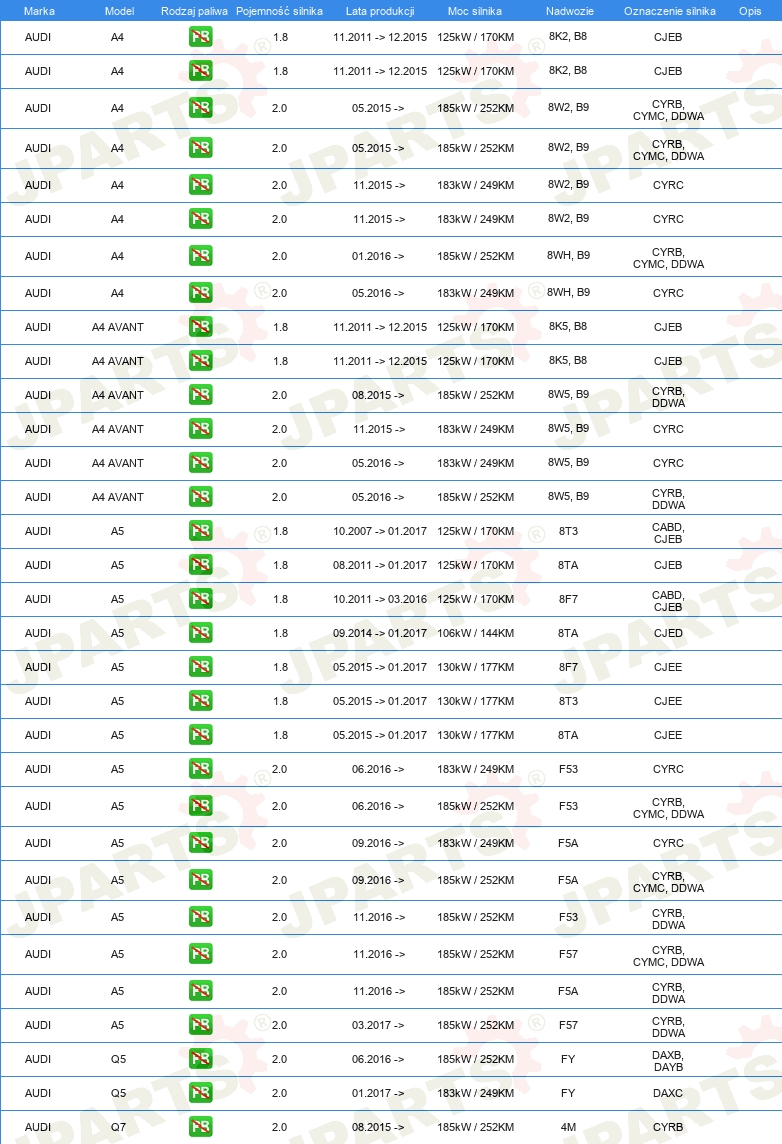
Task: Click fuel icon in A5 09.2016 183kW F5A row
Action: [x=201, y=843]
